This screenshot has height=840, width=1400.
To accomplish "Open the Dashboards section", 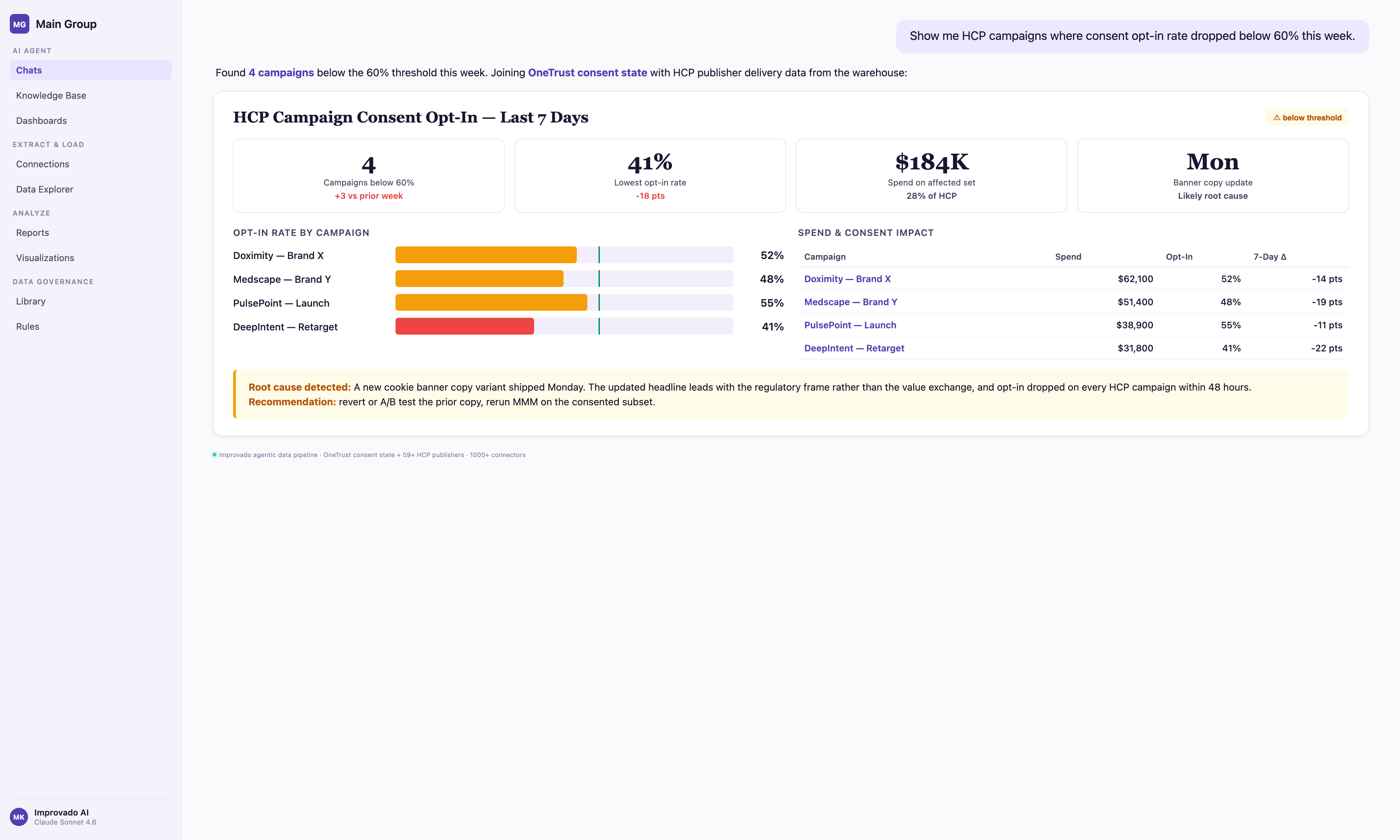I will [x=41, y=120].
